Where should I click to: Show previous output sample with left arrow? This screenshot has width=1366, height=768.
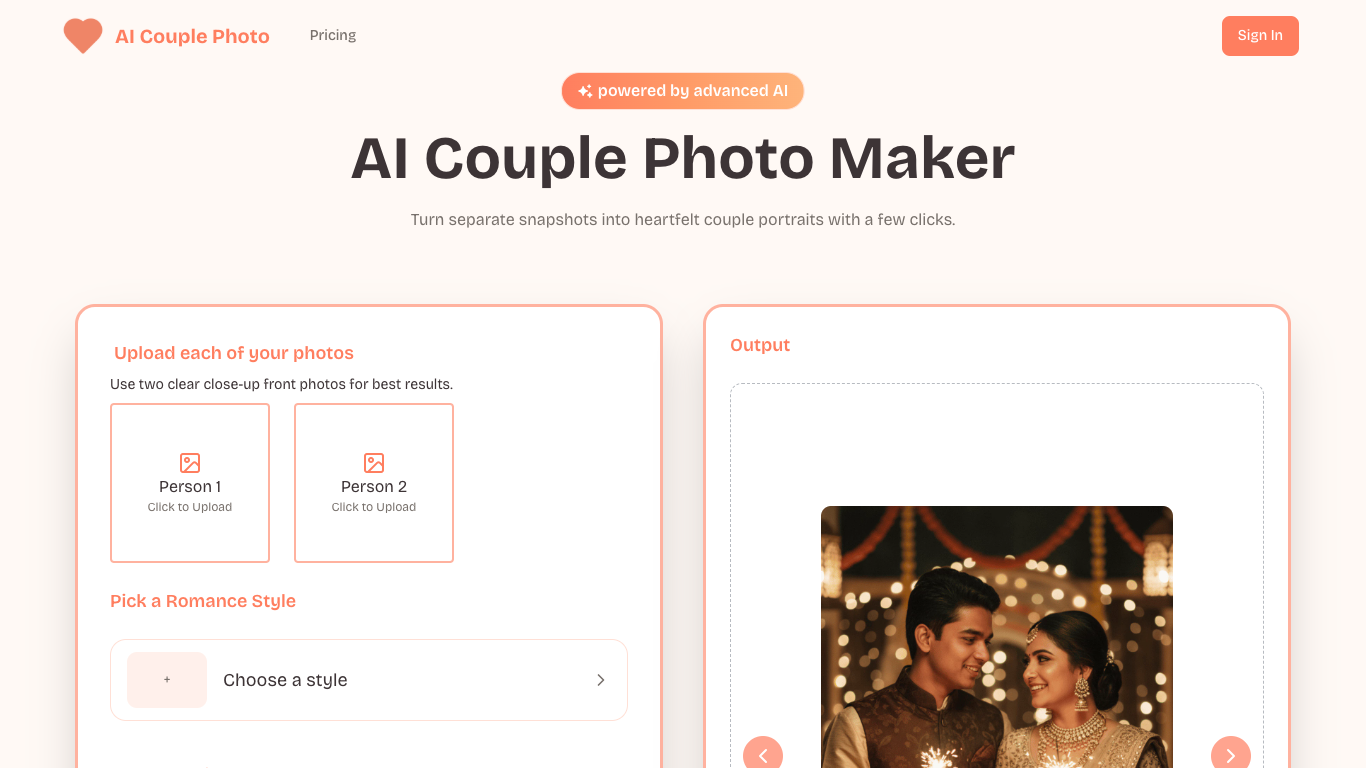[x=763, y=756]
